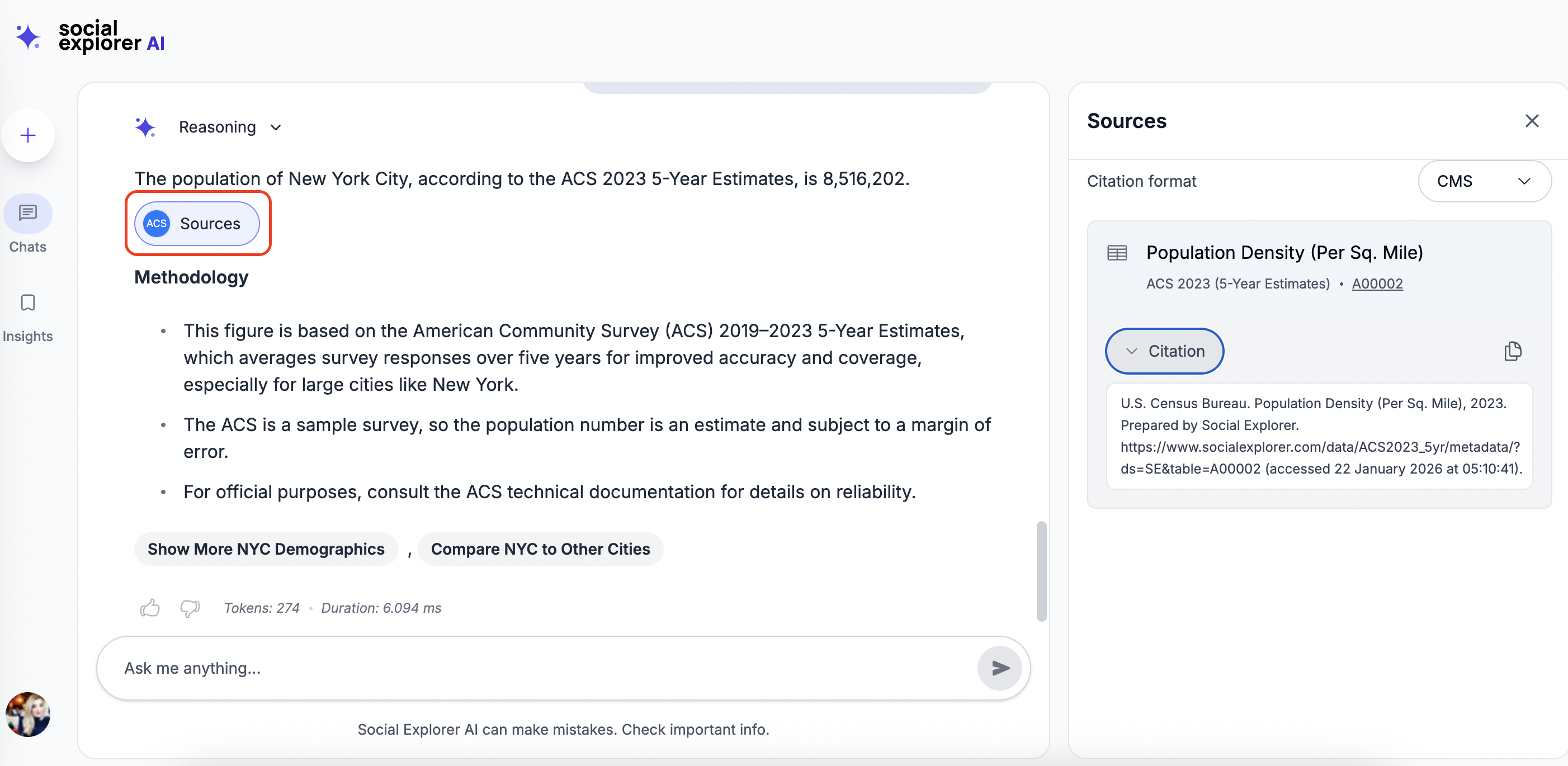The image size is (1568, 766).
Task: Close the Sources panel
Action: (1532, 120)
